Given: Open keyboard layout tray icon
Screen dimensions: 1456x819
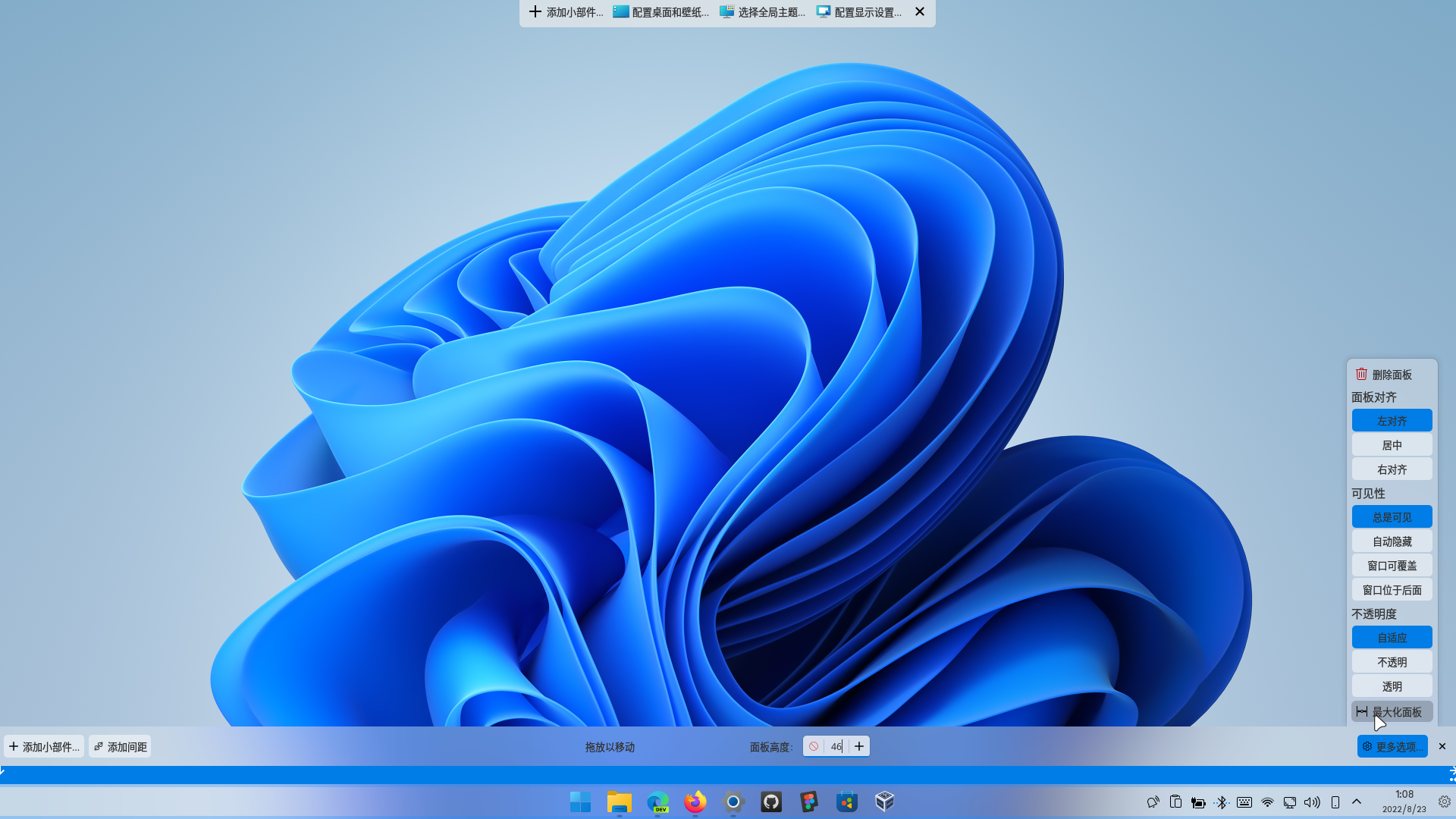Looking at the screenshot, I should [1244, 802].
